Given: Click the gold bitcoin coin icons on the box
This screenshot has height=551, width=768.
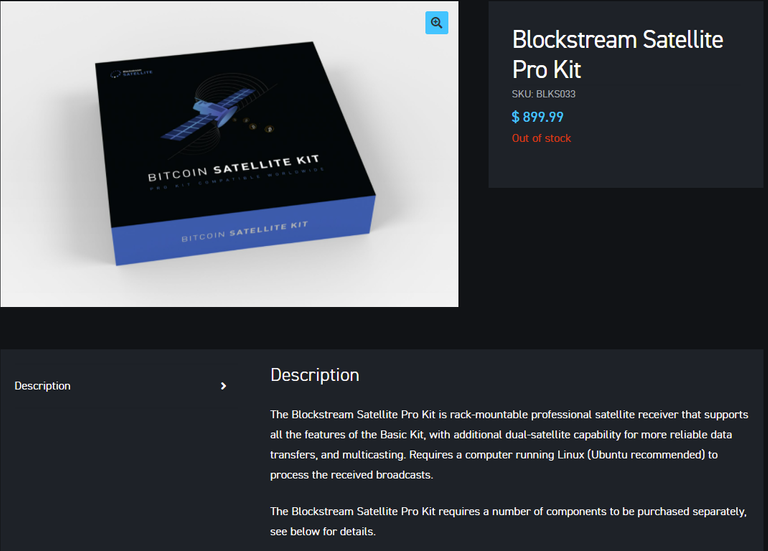Looking at the screenshot, I should click(254, 125).
